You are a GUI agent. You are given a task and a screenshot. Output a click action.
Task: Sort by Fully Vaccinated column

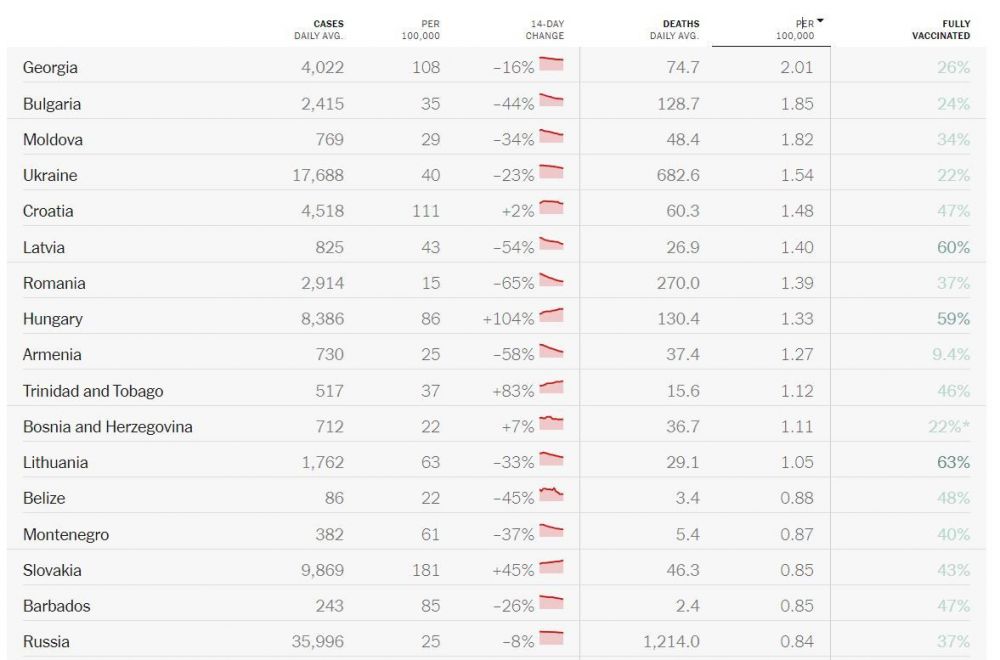point(942,29)
